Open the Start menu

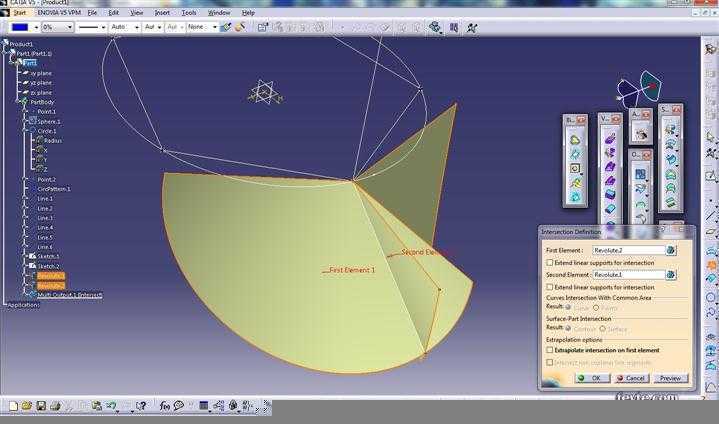click(20, 13)
